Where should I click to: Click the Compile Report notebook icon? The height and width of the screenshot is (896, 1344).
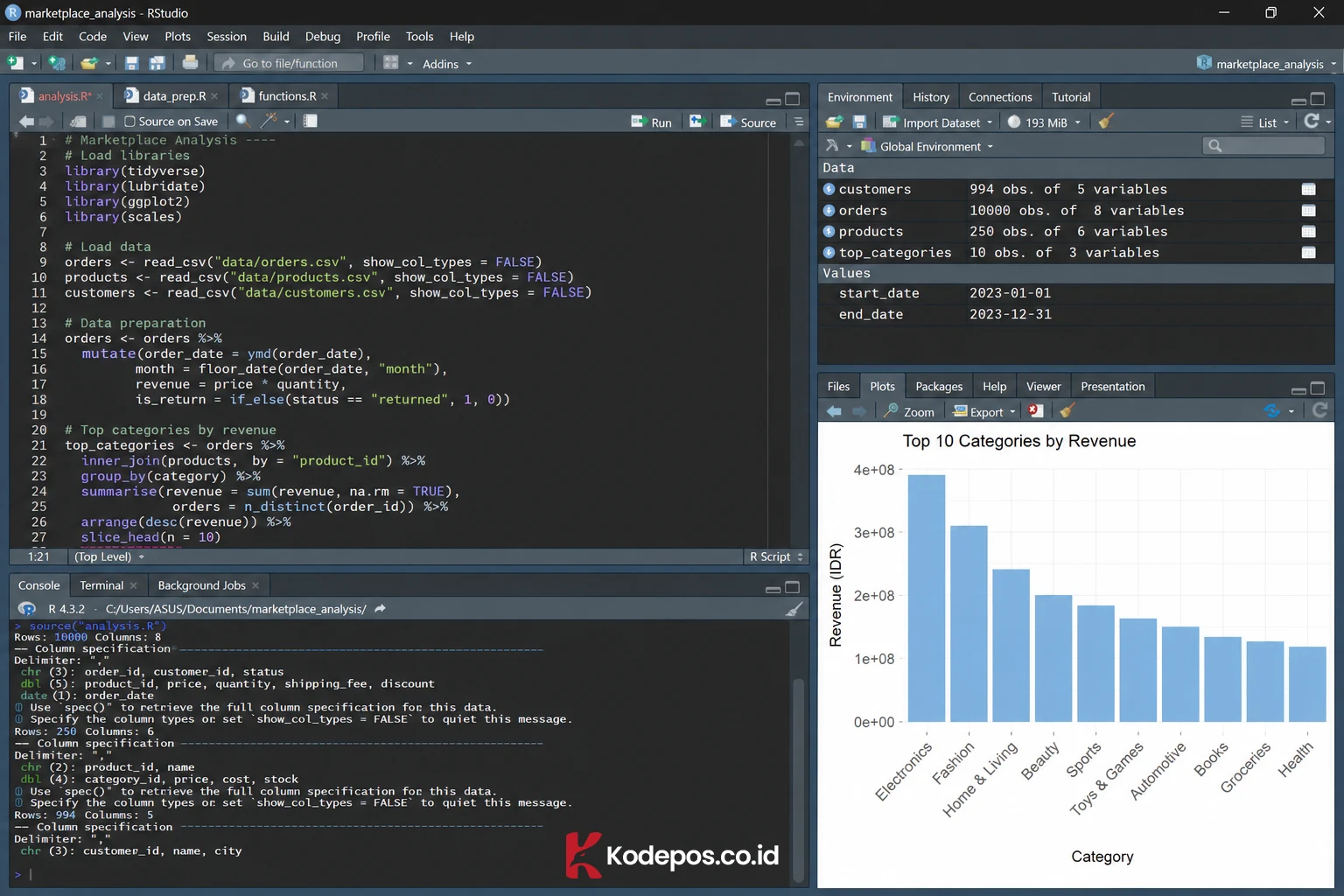pos(310,121)
